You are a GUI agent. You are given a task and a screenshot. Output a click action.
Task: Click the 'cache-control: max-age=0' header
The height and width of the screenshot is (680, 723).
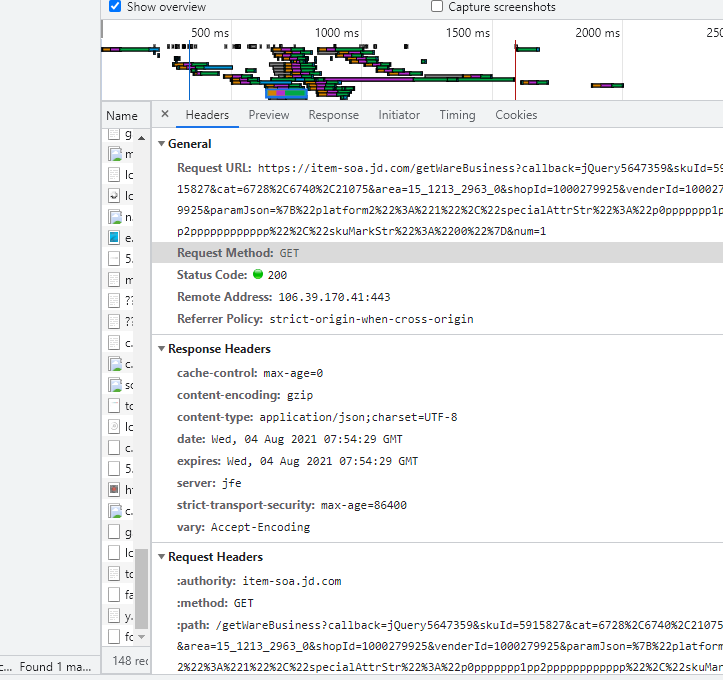(x=250, y=373)
